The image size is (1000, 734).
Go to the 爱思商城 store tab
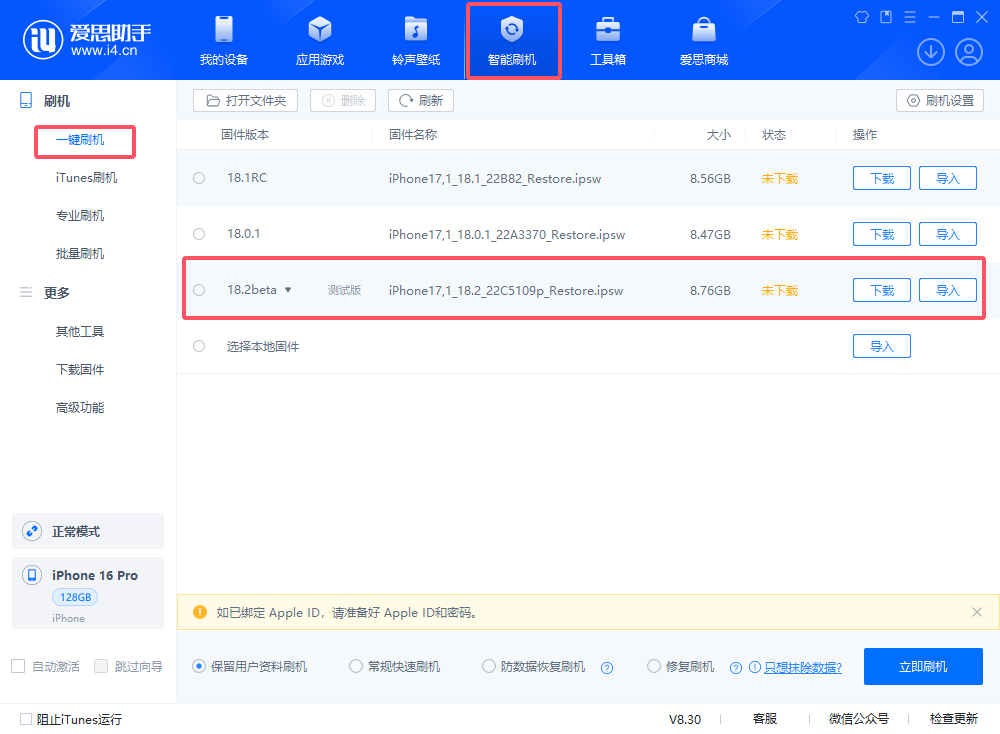704,41
